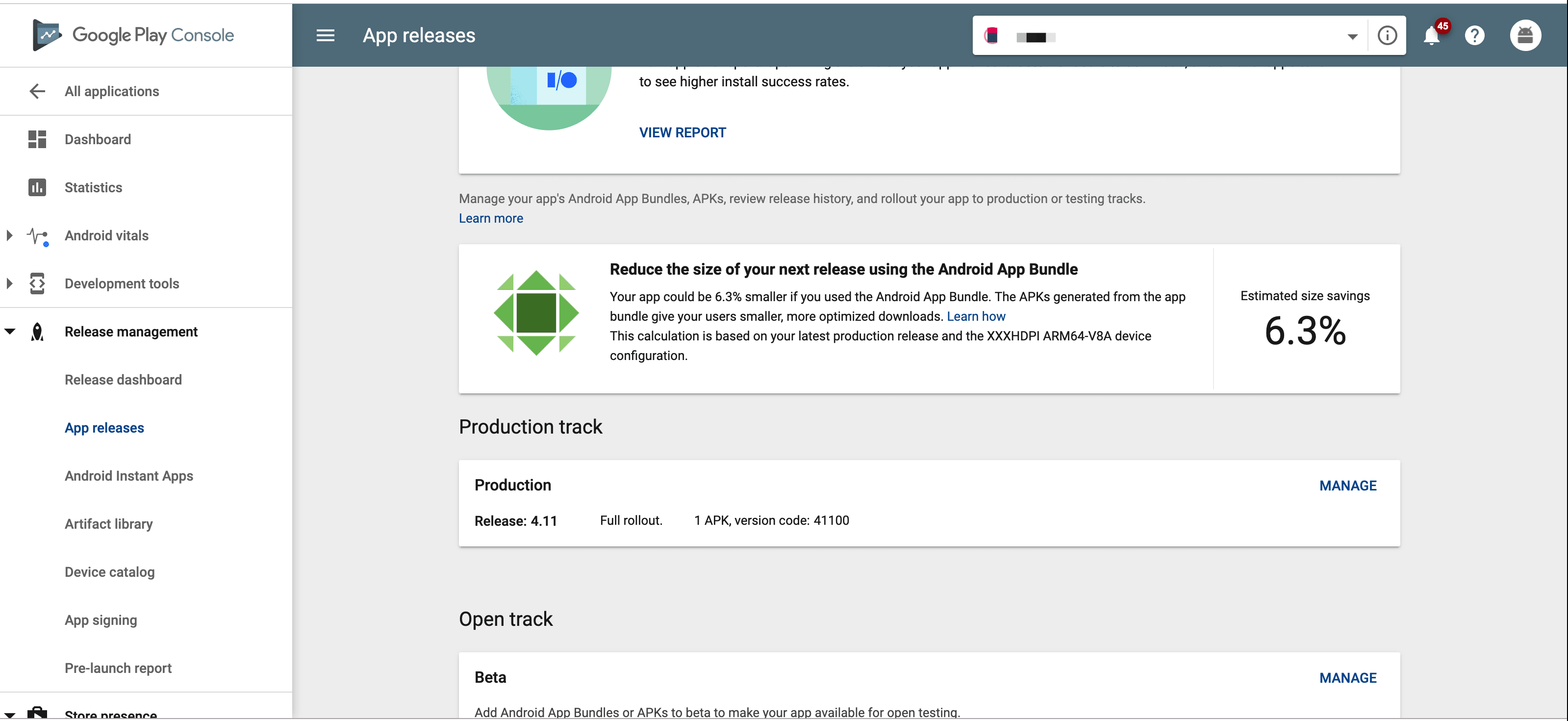Click the VIEW REPORT link

coord(682,133)
